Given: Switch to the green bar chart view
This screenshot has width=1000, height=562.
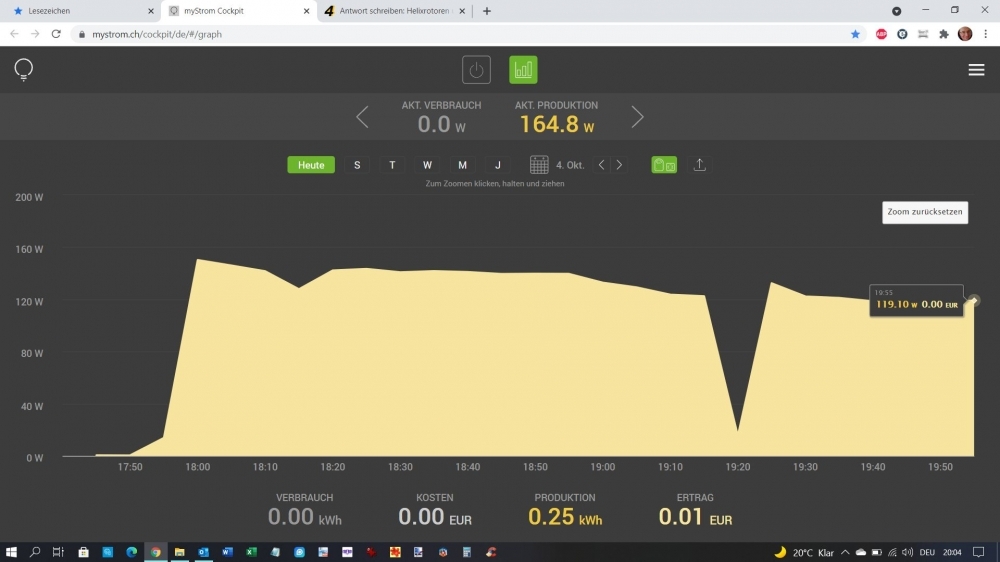Looking at the screenshot, I should coord(523,70).
